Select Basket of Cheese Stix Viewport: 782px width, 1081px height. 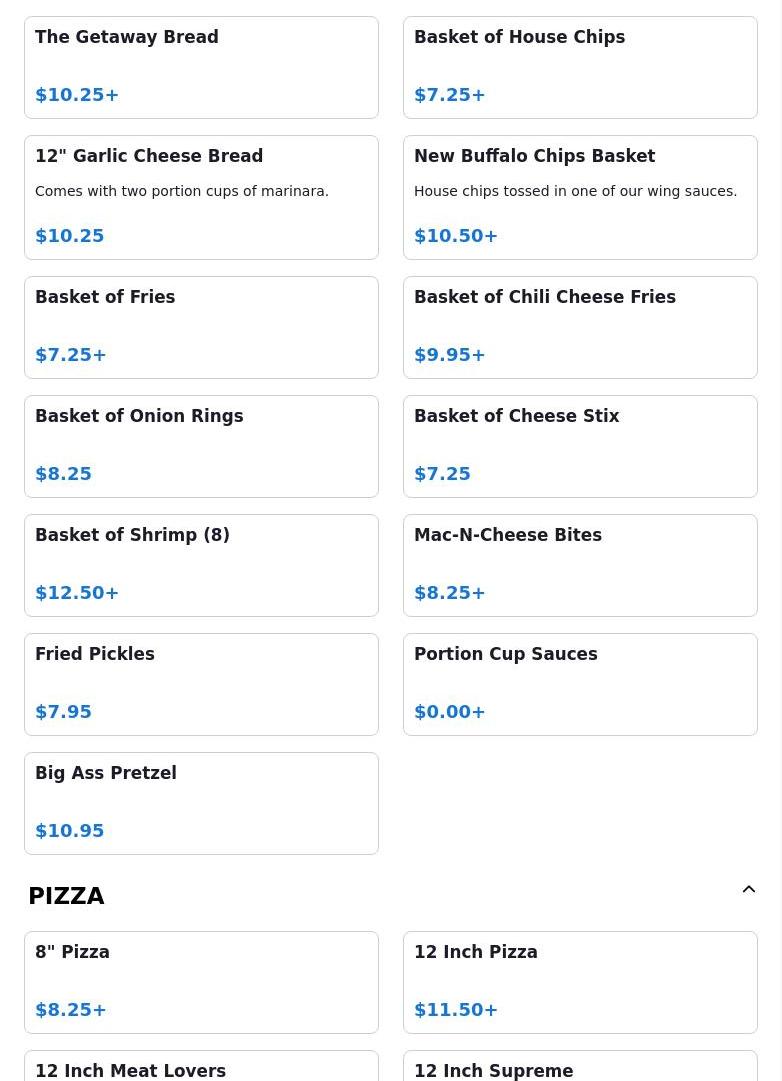pos(580,447)
